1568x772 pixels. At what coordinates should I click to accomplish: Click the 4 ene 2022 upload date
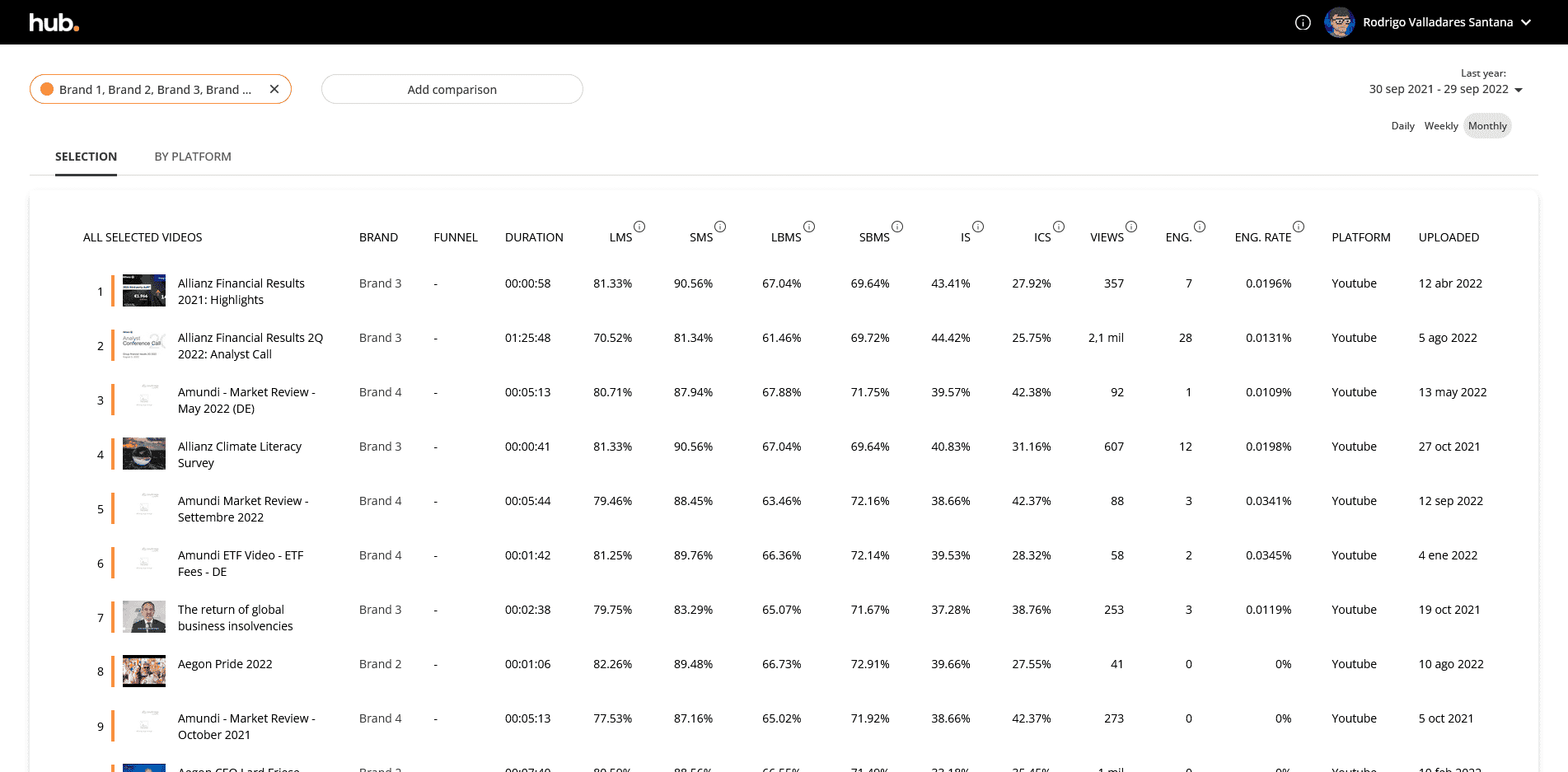point(1448,555)
